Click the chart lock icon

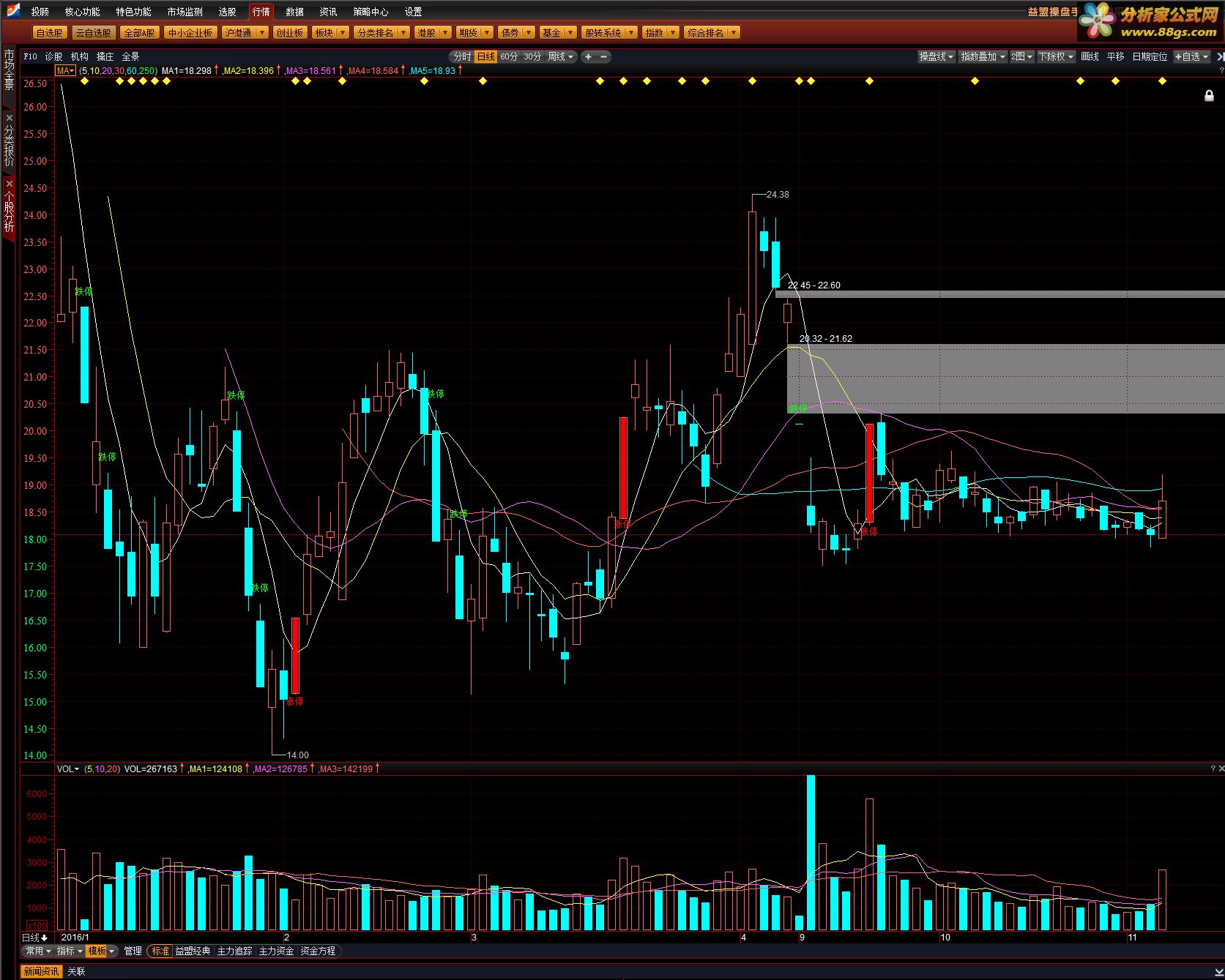click(1209, 96)
